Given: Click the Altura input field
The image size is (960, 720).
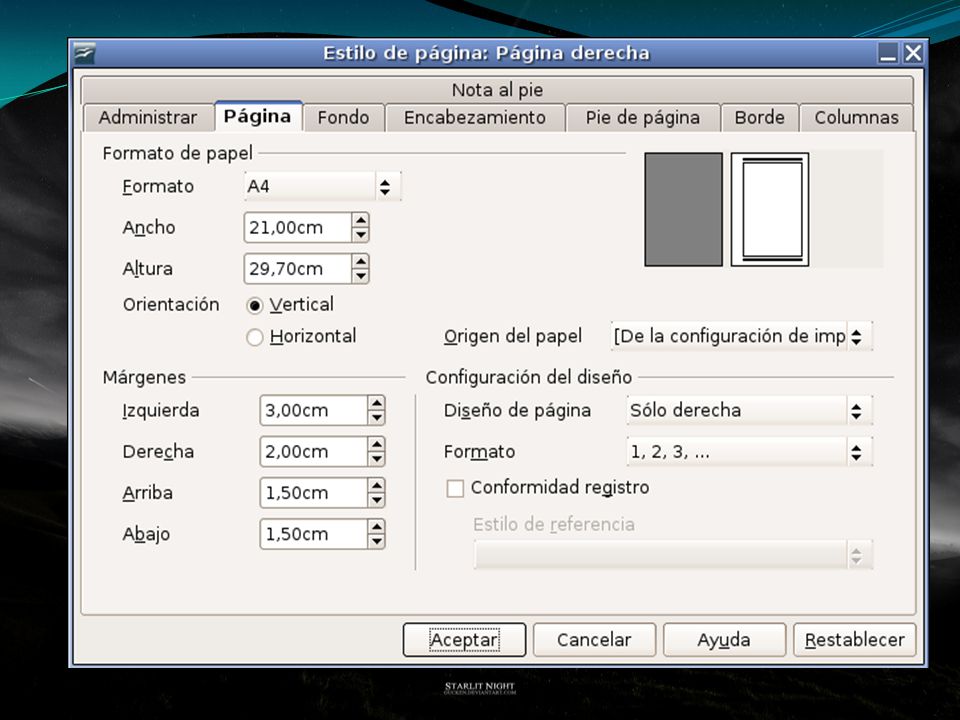Looking at the screenshot, I should [298, 269].
